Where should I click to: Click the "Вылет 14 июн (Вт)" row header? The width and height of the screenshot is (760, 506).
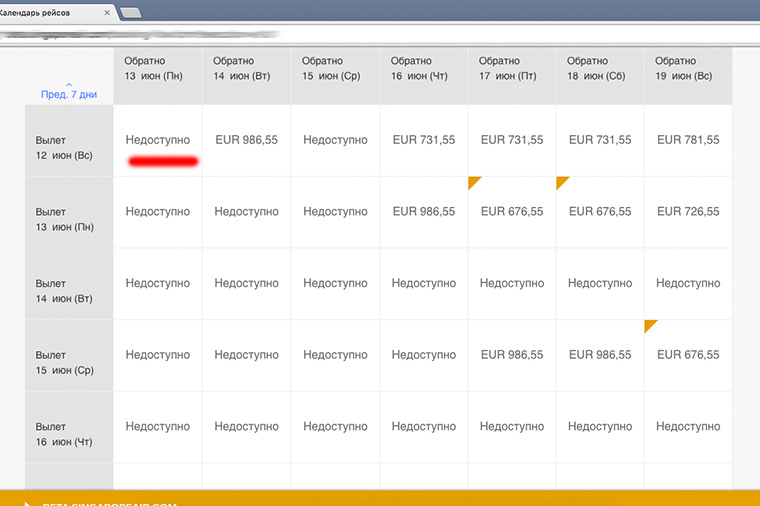pyautogui.click(x=69, y=284)
